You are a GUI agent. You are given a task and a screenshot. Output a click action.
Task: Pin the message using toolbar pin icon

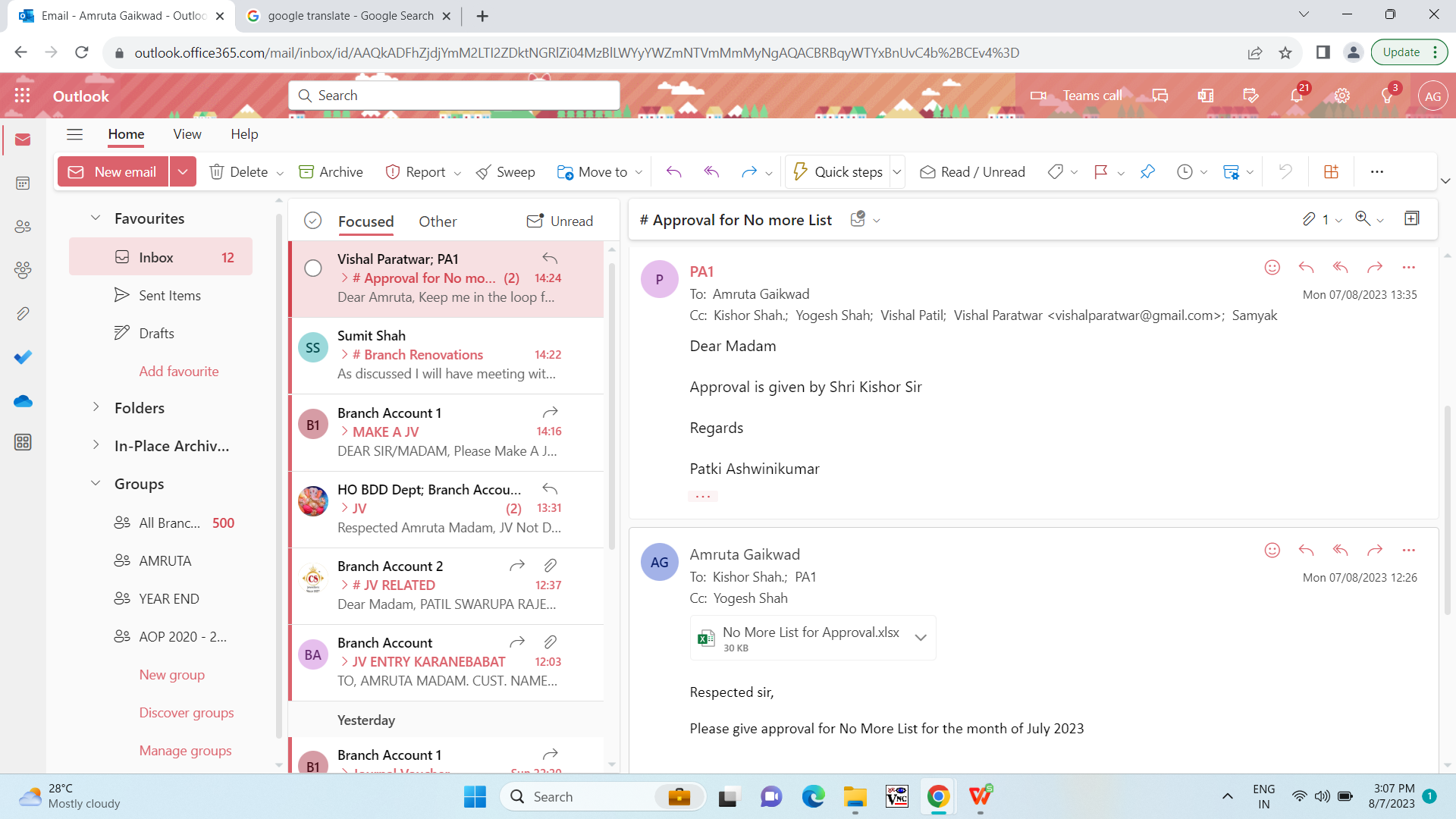(1147, 172)
